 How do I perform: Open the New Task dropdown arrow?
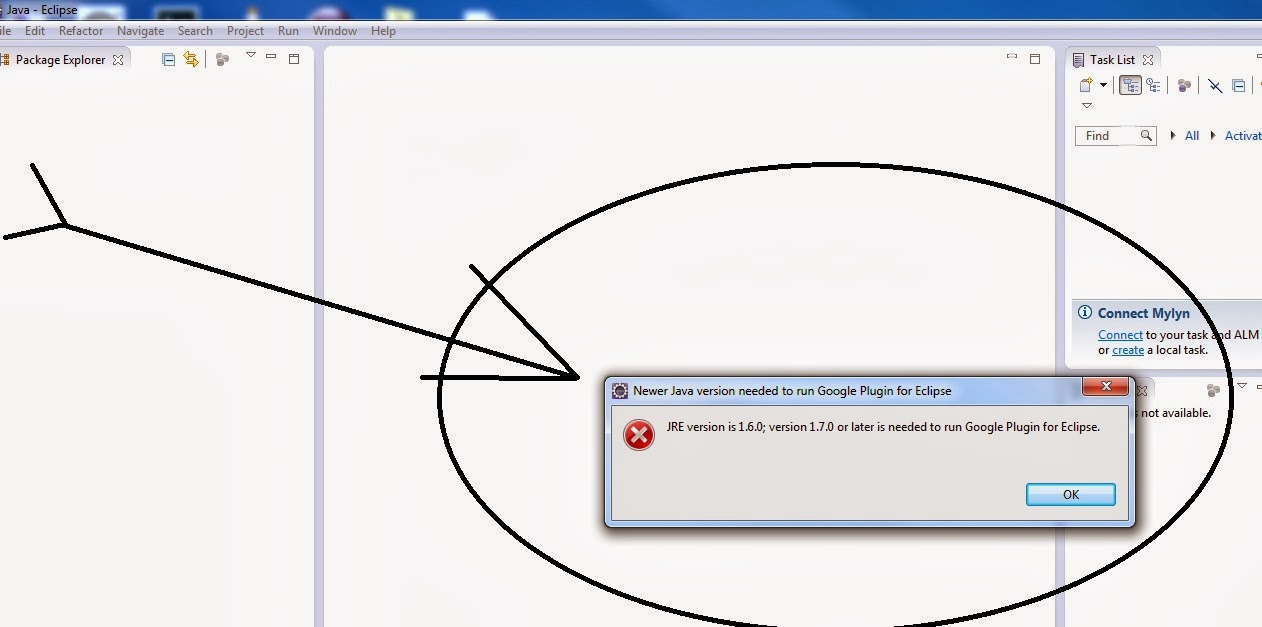point(1103,86)
